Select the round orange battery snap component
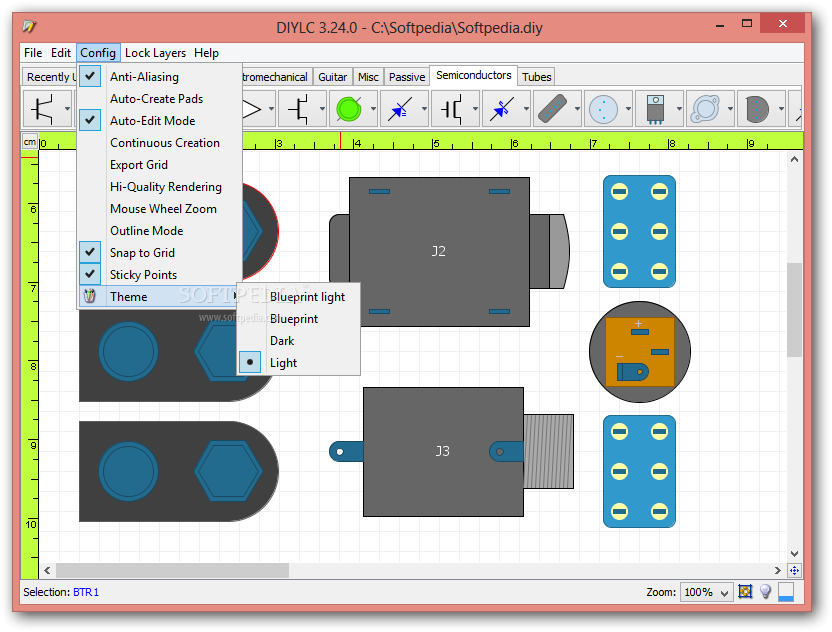Image resolution: width=832 pixels, height=632 pixels. [640, 352]
